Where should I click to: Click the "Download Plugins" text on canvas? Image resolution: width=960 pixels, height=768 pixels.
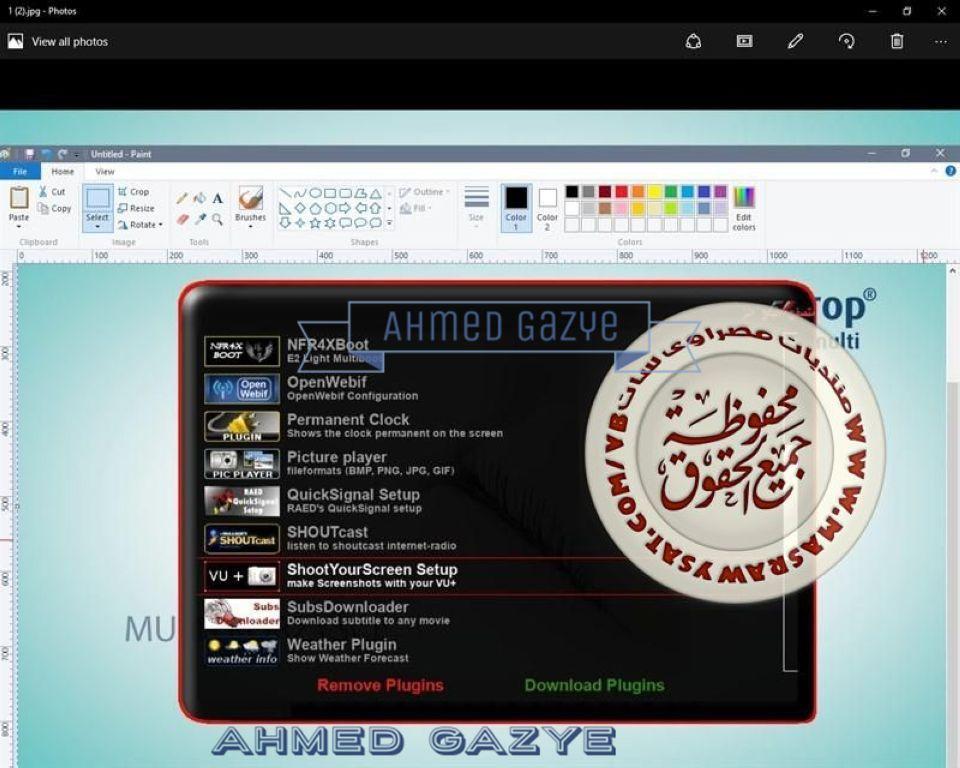coord(594,685)
